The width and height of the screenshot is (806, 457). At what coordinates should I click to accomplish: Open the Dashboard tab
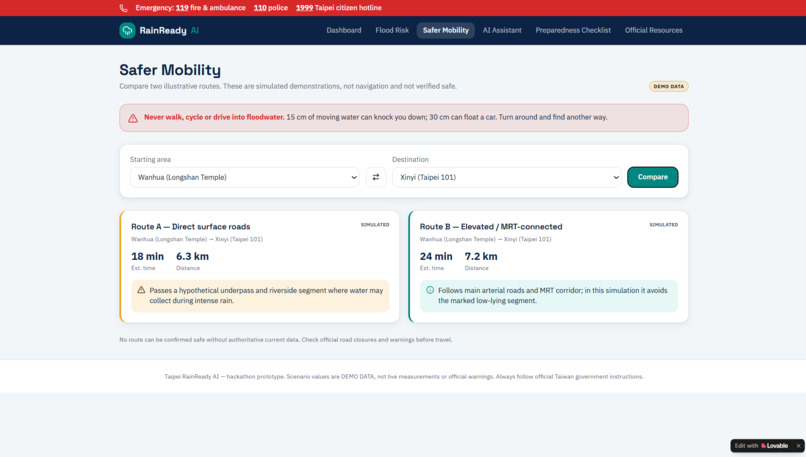point(343,30)
